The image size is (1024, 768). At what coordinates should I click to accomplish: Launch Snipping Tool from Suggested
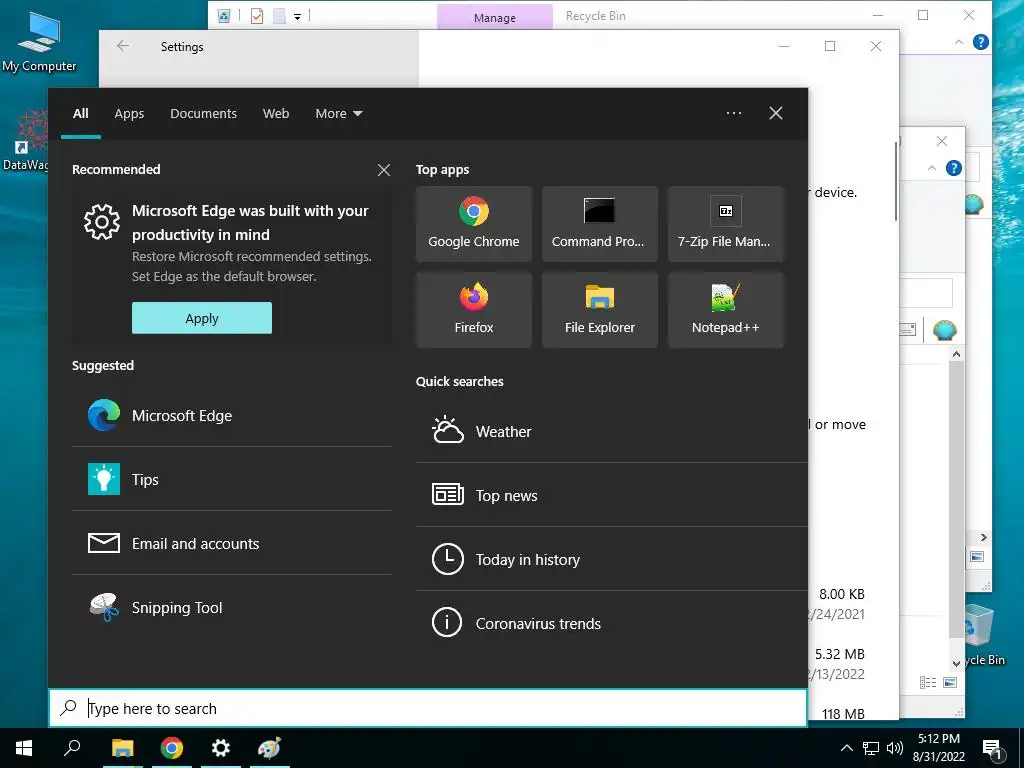(232, 607)
